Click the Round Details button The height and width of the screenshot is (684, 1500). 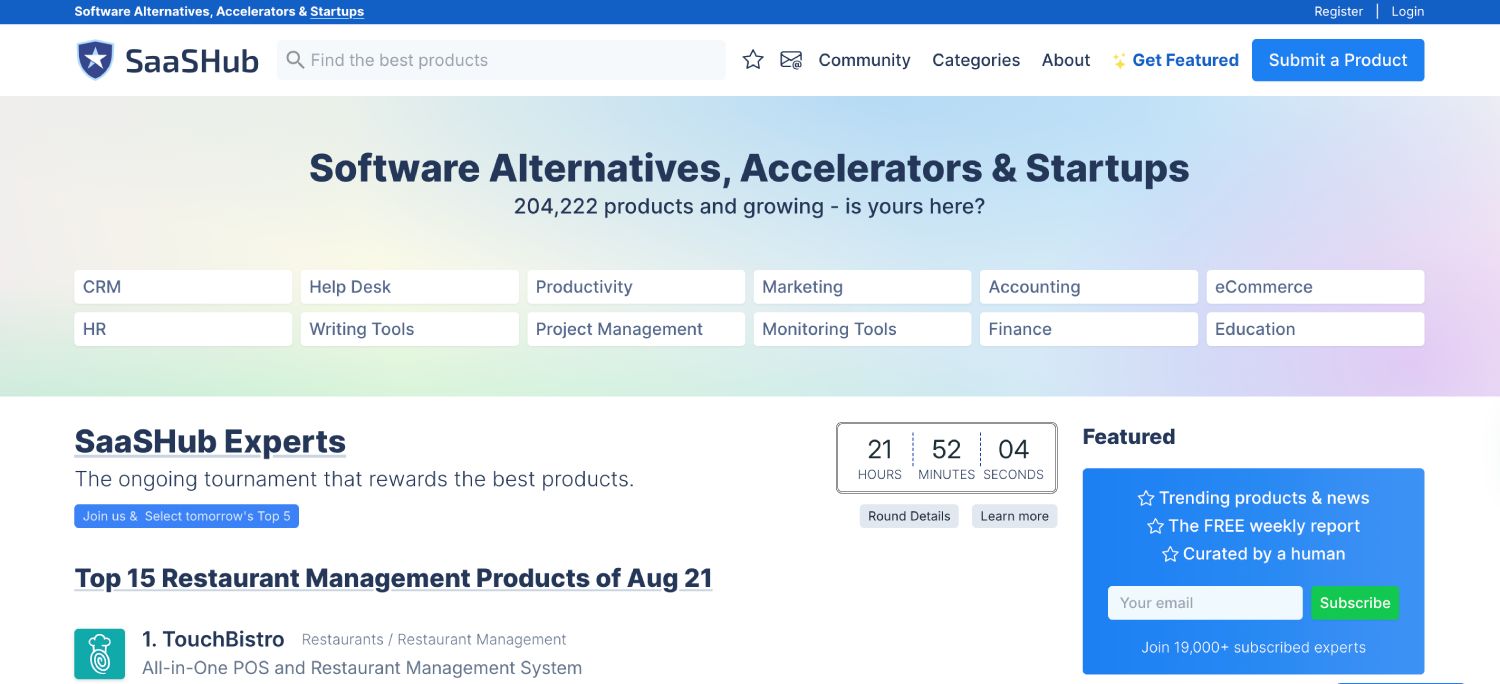point(909,516)
